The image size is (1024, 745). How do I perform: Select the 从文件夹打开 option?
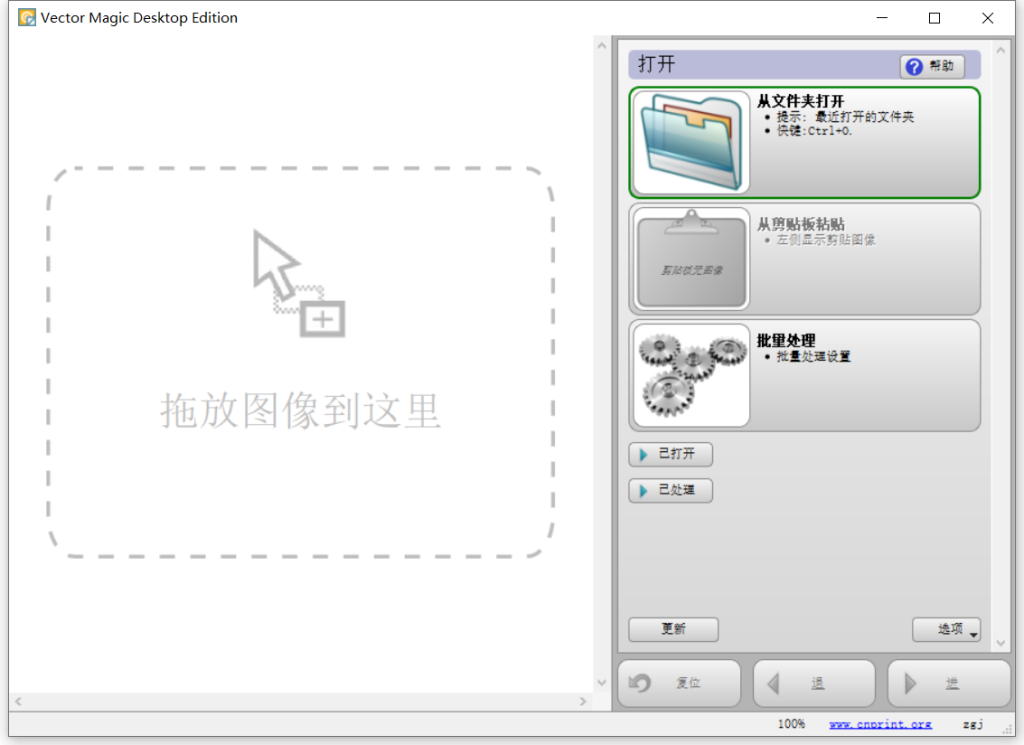tap(864, 142)
